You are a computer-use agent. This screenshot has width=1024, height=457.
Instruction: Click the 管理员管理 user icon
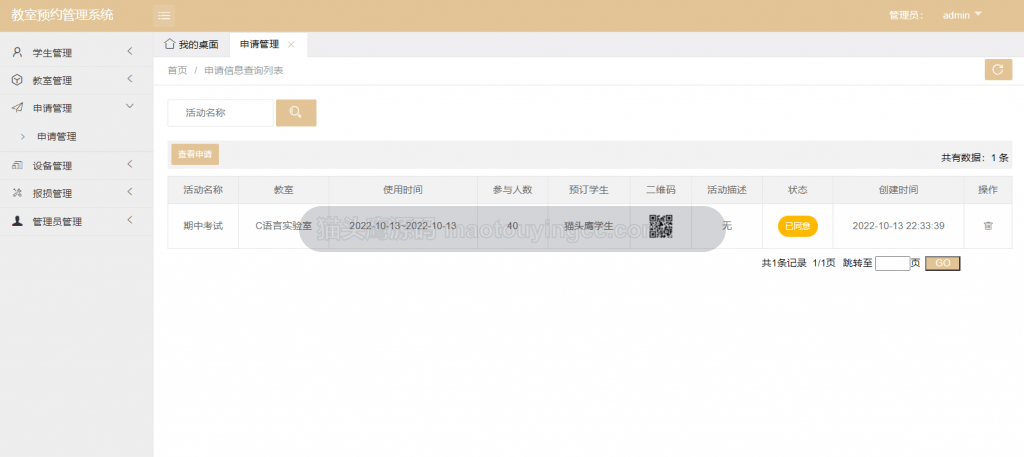pos(18,221)
